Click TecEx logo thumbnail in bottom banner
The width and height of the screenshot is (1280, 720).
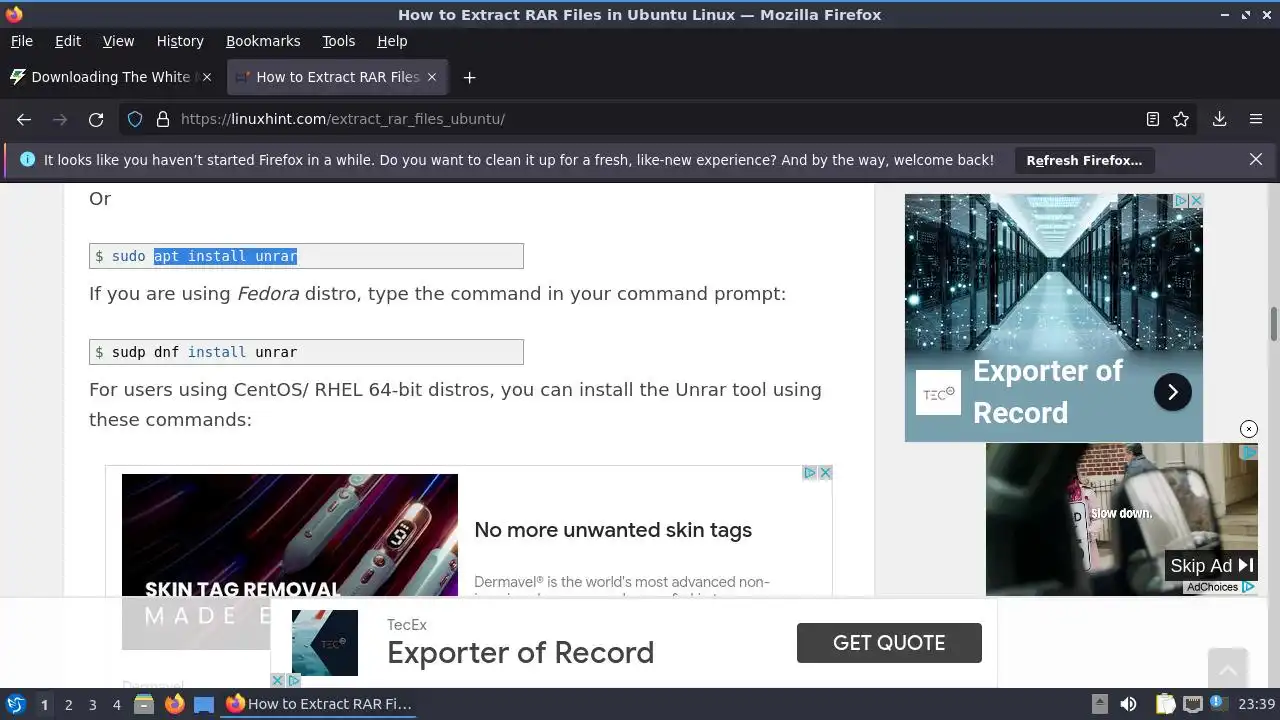(325, 643)
